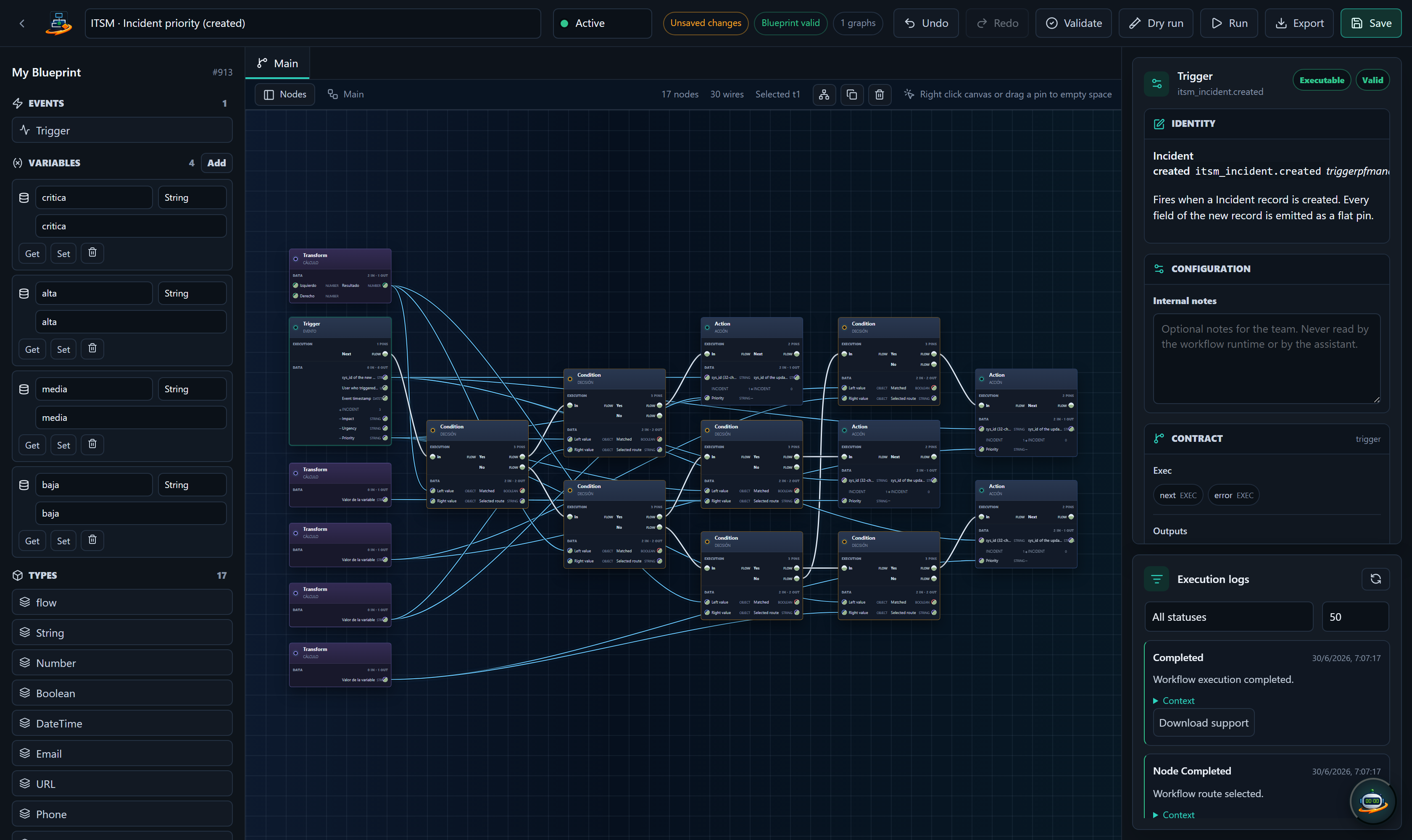Delete the selected node with trash icon
The height and width of the screenshot is (840, 1412).
[x=879, y=94]
